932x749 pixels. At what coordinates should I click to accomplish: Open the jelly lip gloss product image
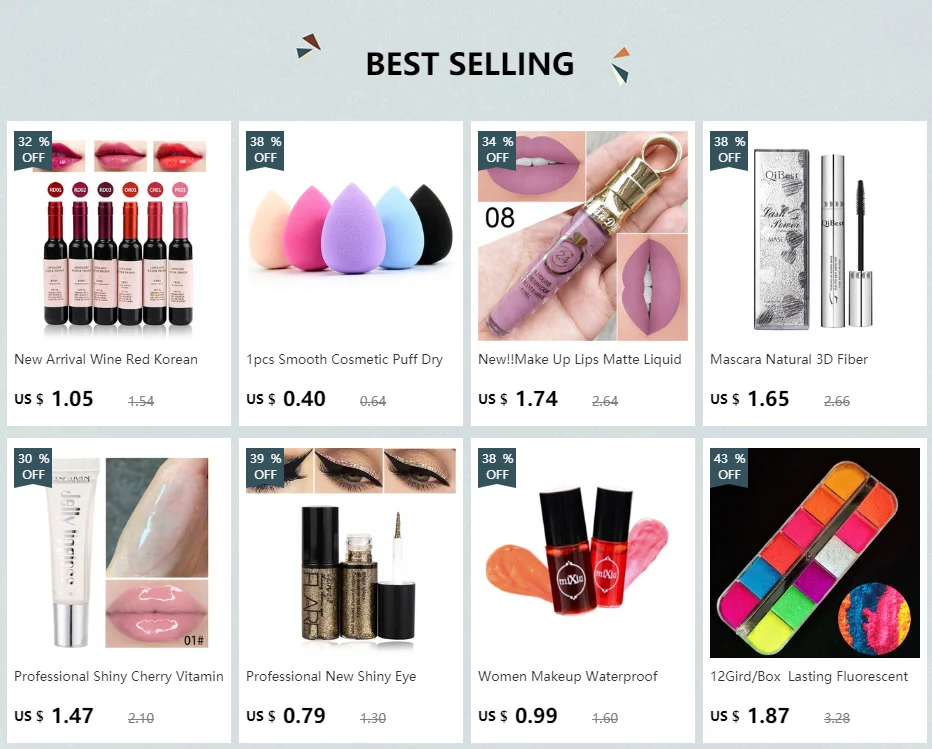pos(119,553)
